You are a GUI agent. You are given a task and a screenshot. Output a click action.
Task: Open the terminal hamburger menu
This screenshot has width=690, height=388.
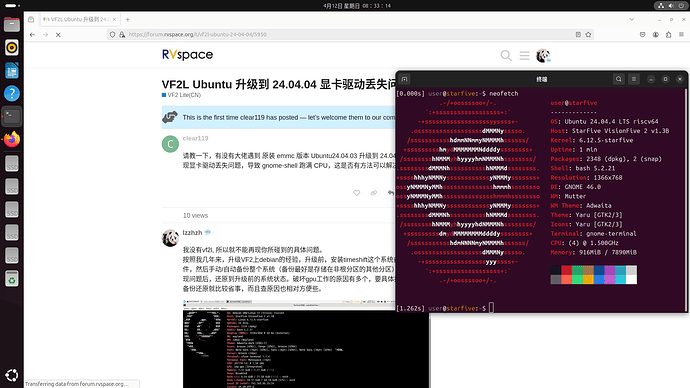coord(634,79)
